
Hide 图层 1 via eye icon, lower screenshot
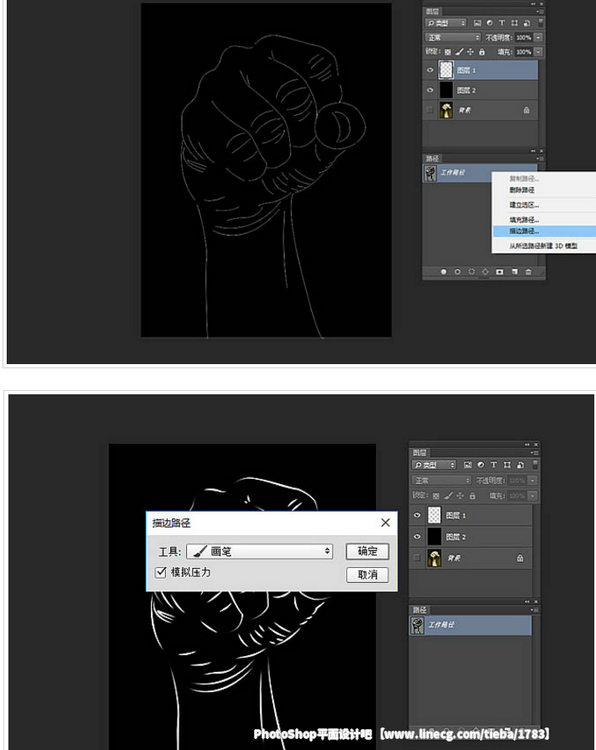[417, 515]
